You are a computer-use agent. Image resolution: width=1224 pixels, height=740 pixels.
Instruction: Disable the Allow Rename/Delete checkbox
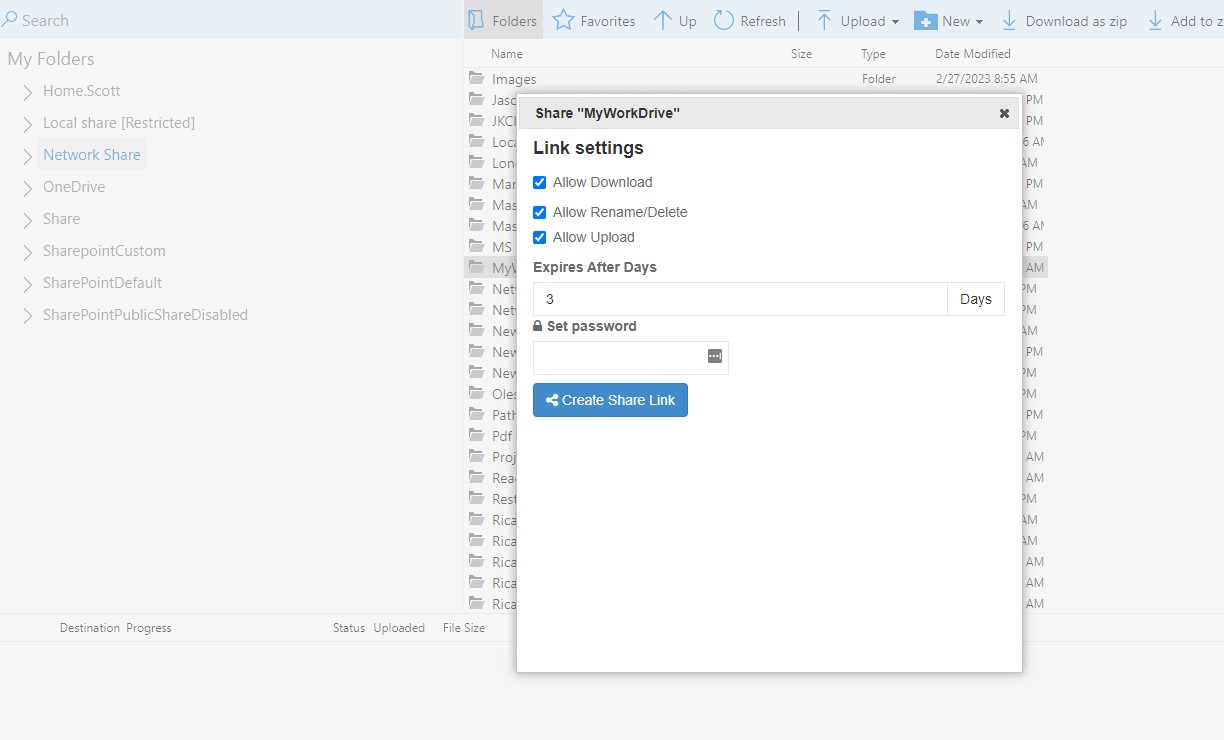pos(540,212)
